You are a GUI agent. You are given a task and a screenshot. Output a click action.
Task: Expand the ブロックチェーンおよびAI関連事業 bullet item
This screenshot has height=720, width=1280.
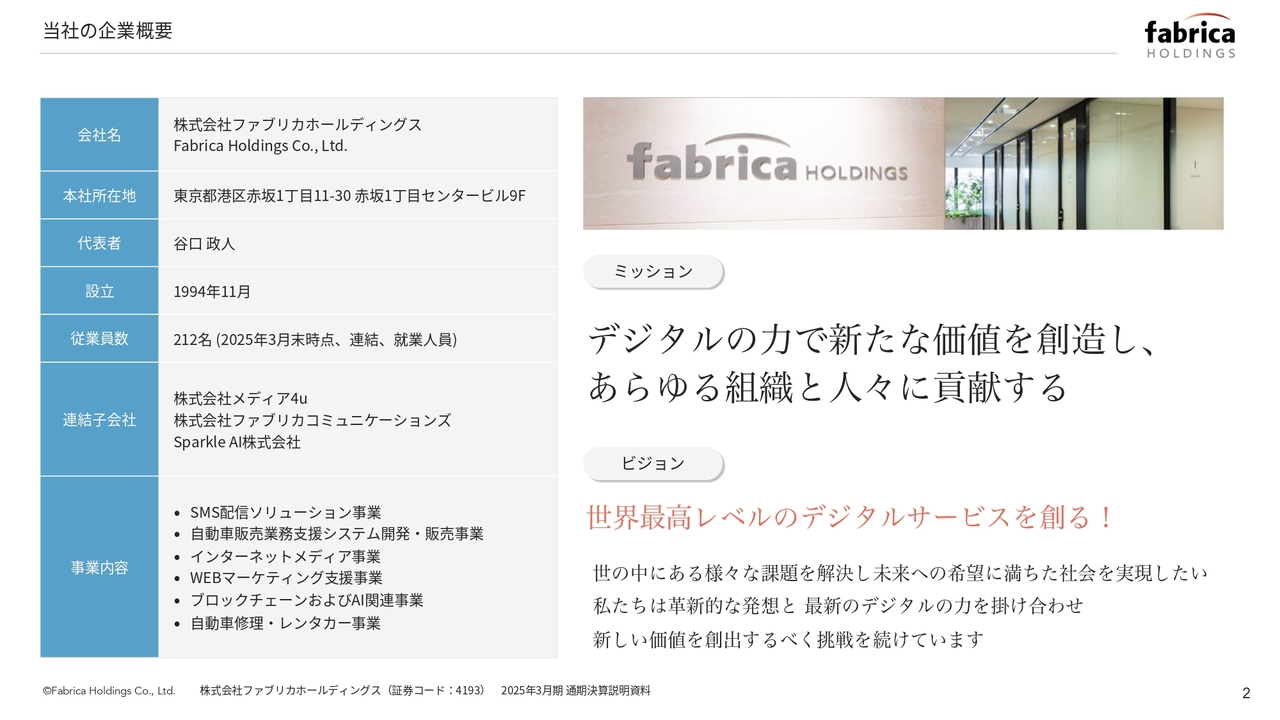305,600
